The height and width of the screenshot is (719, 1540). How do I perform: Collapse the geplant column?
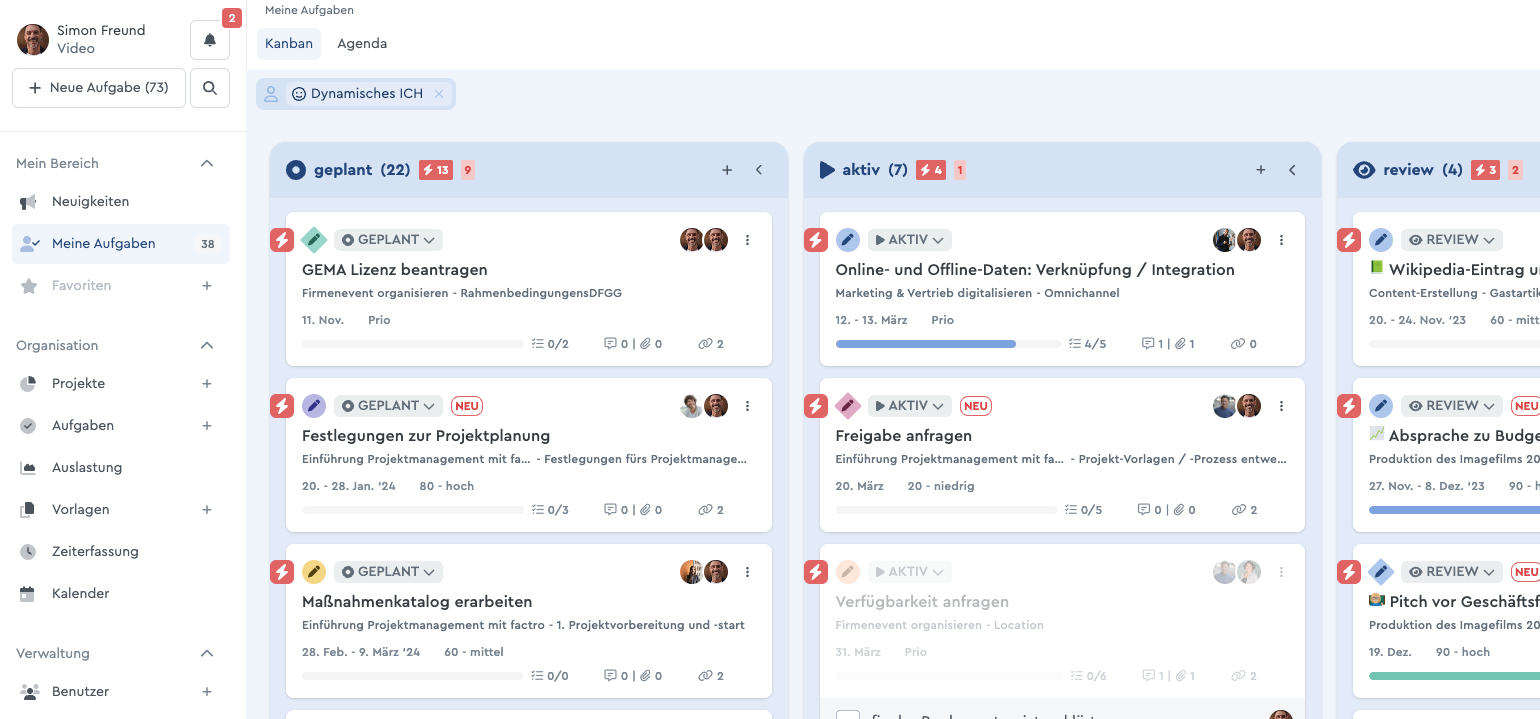(759, 170)
